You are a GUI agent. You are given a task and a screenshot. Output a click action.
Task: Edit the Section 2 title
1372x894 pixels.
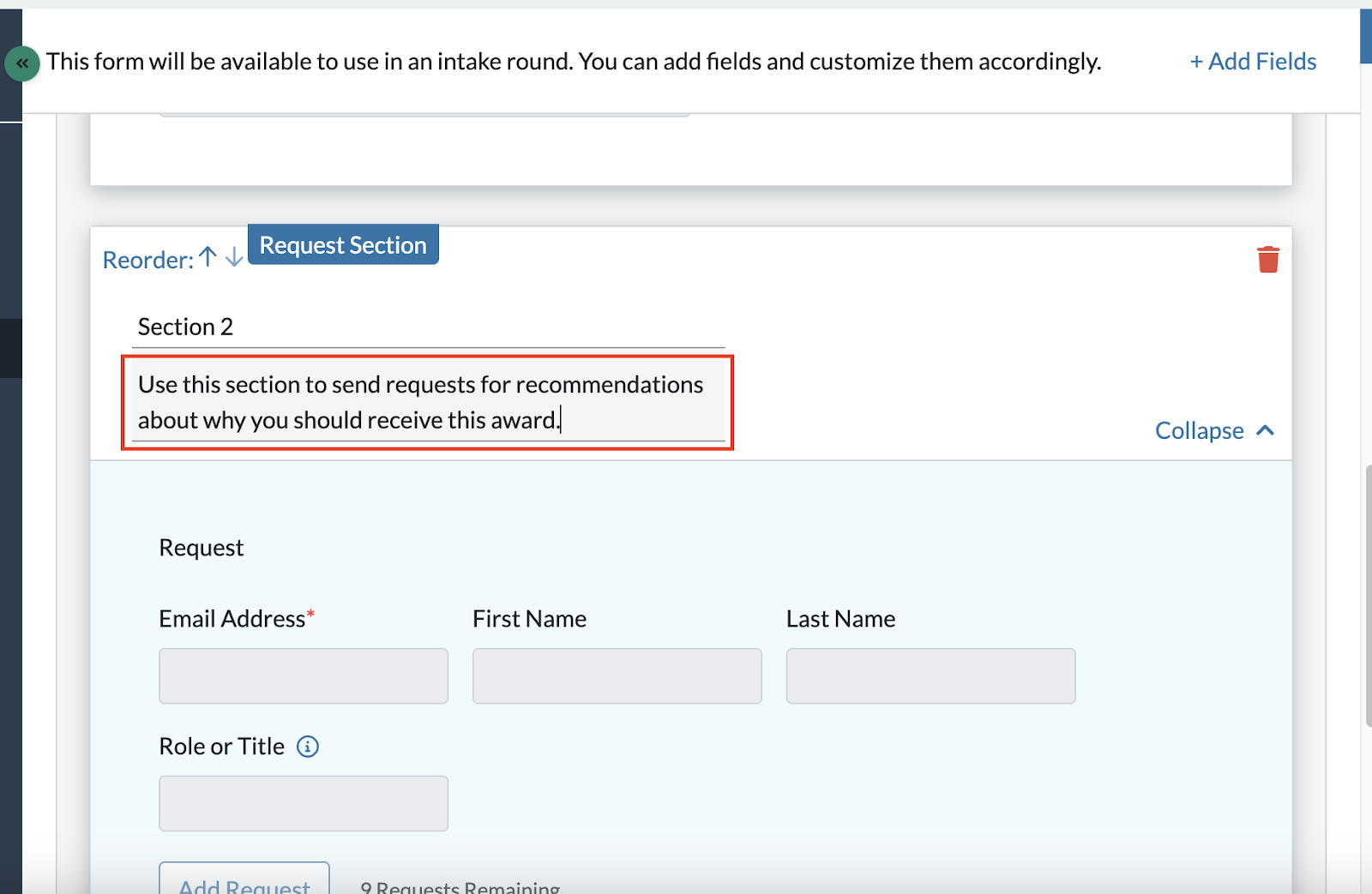click(x=343, y=327)
